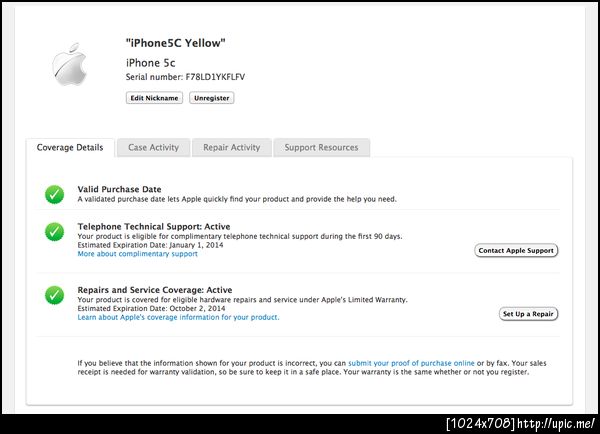This screenshot has height=434, width=600.
Task: Unregister the iPhone 5c device
Action: click(x=212, y=98)
